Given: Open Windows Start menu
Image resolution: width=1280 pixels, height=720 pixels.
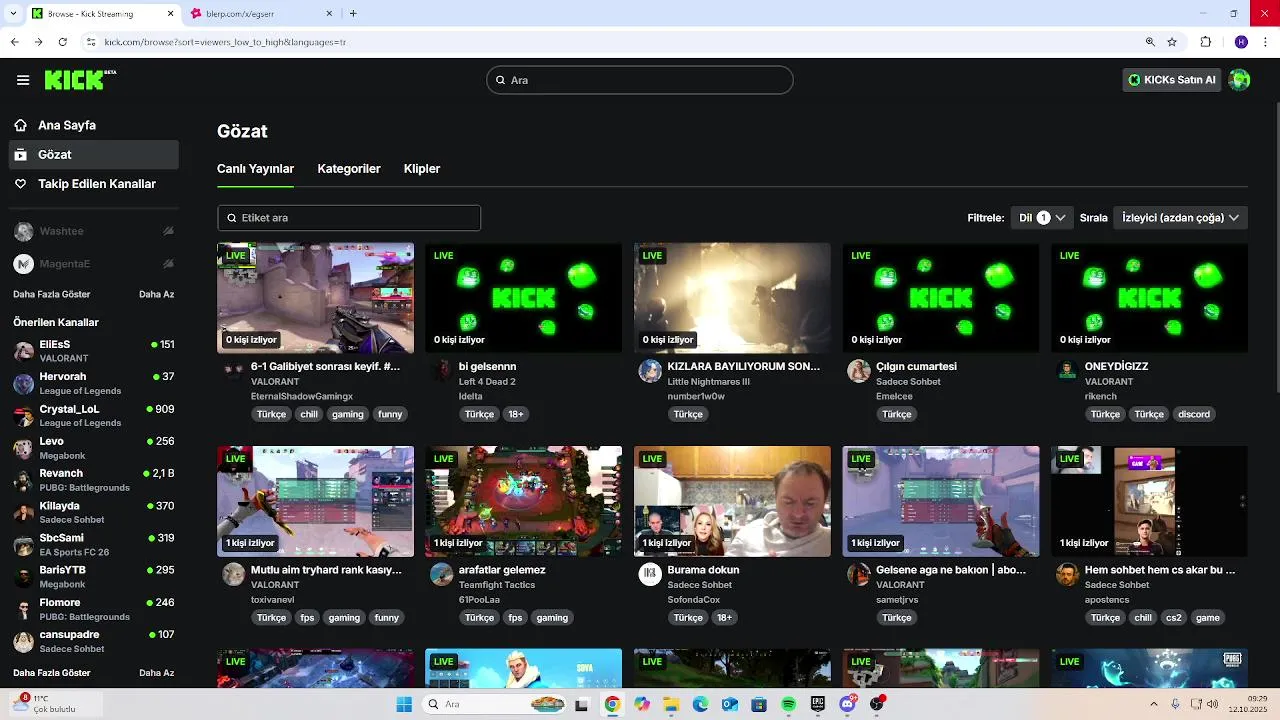Looking at the screenshot, I should tap(404, 704).
